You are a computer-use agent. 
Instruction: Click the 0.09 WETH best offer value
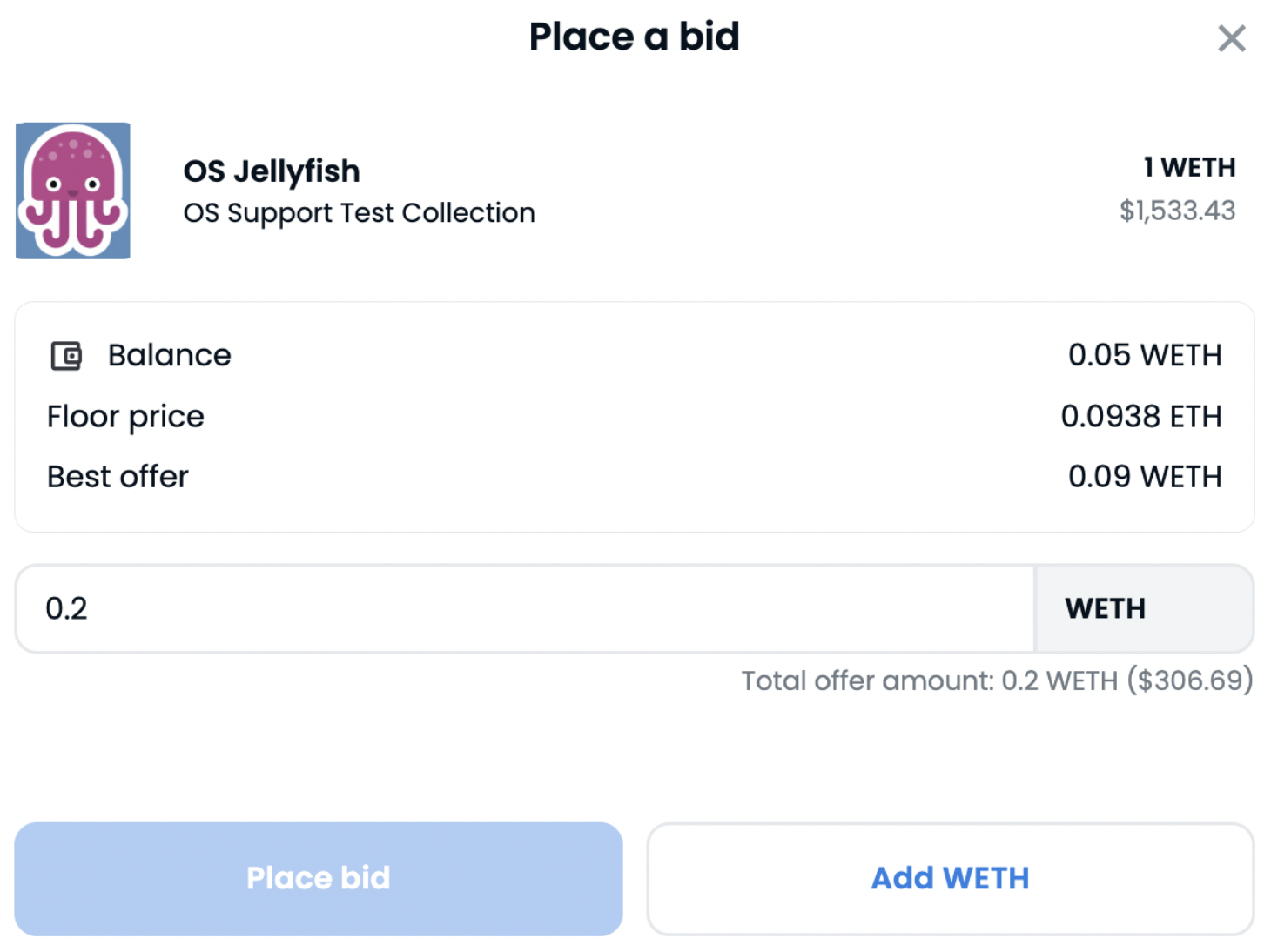coord(1145,477)
